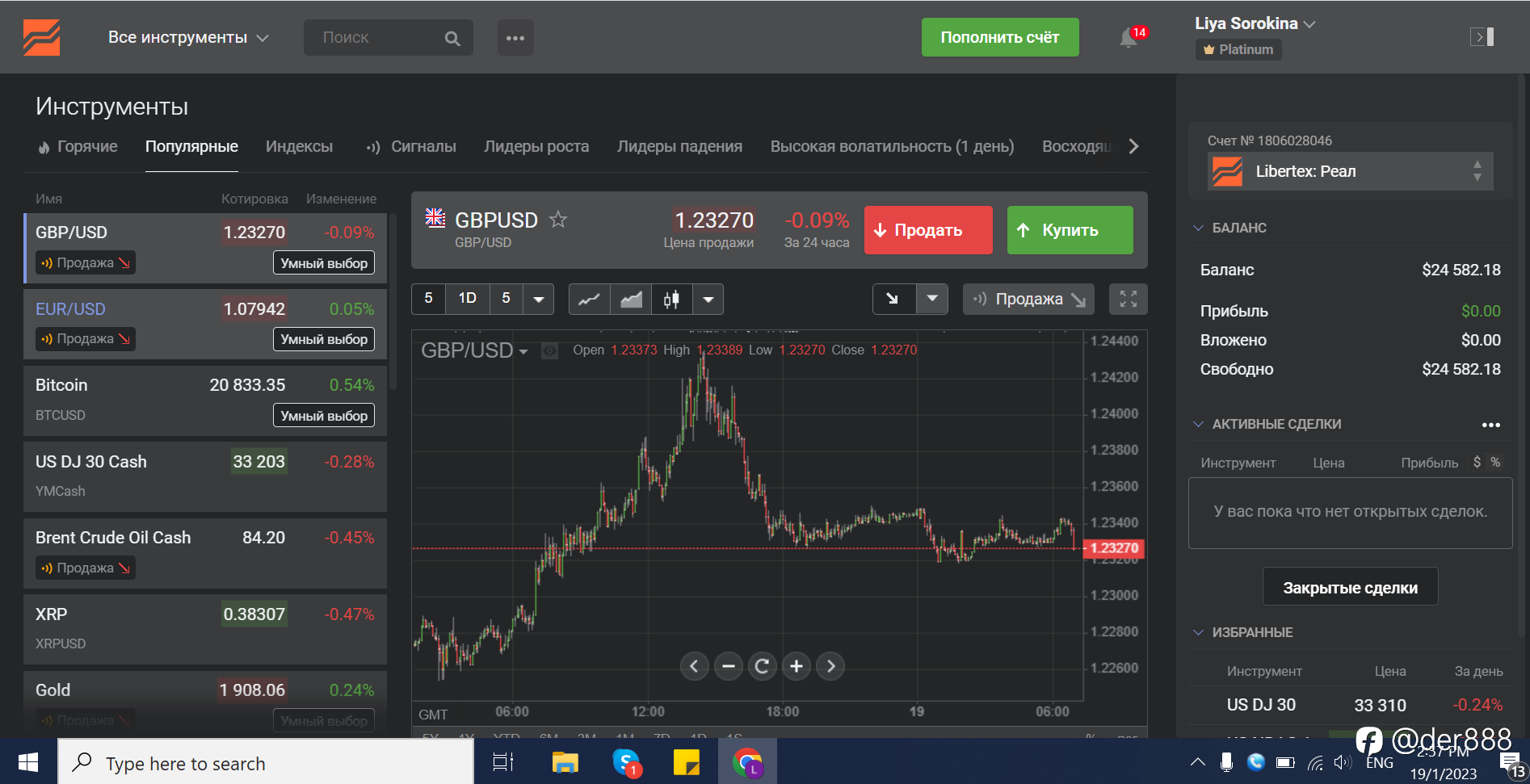Viewport: 1530px width, 784px height.
Task: Select line chart type icon
Action: pos(590,300)
